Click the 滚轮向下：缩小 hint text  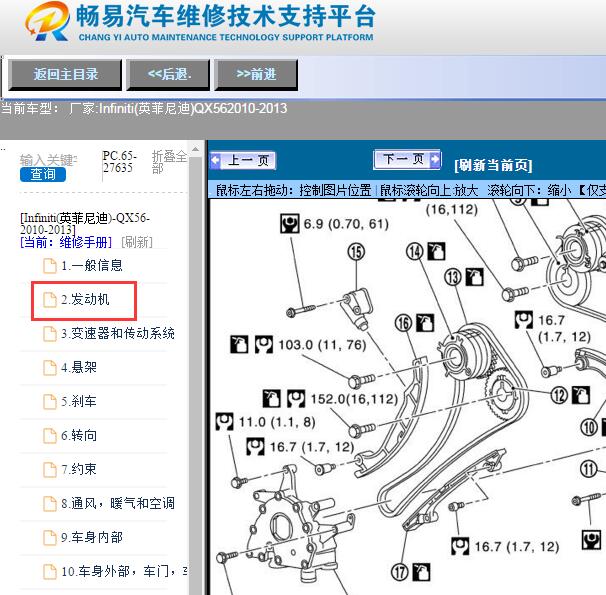pos(529,190)
